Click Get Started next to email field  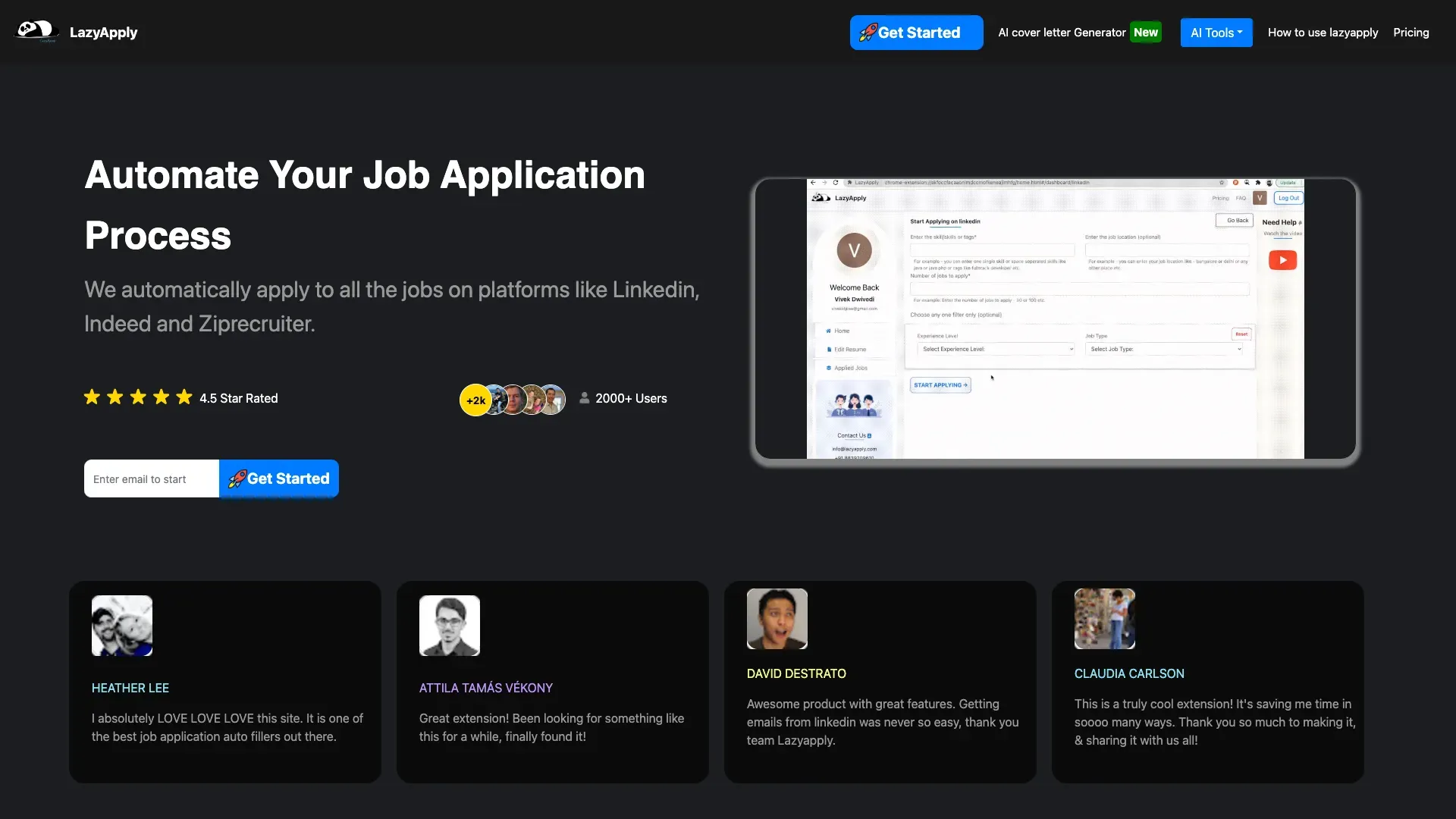click(x=279, y=479)
